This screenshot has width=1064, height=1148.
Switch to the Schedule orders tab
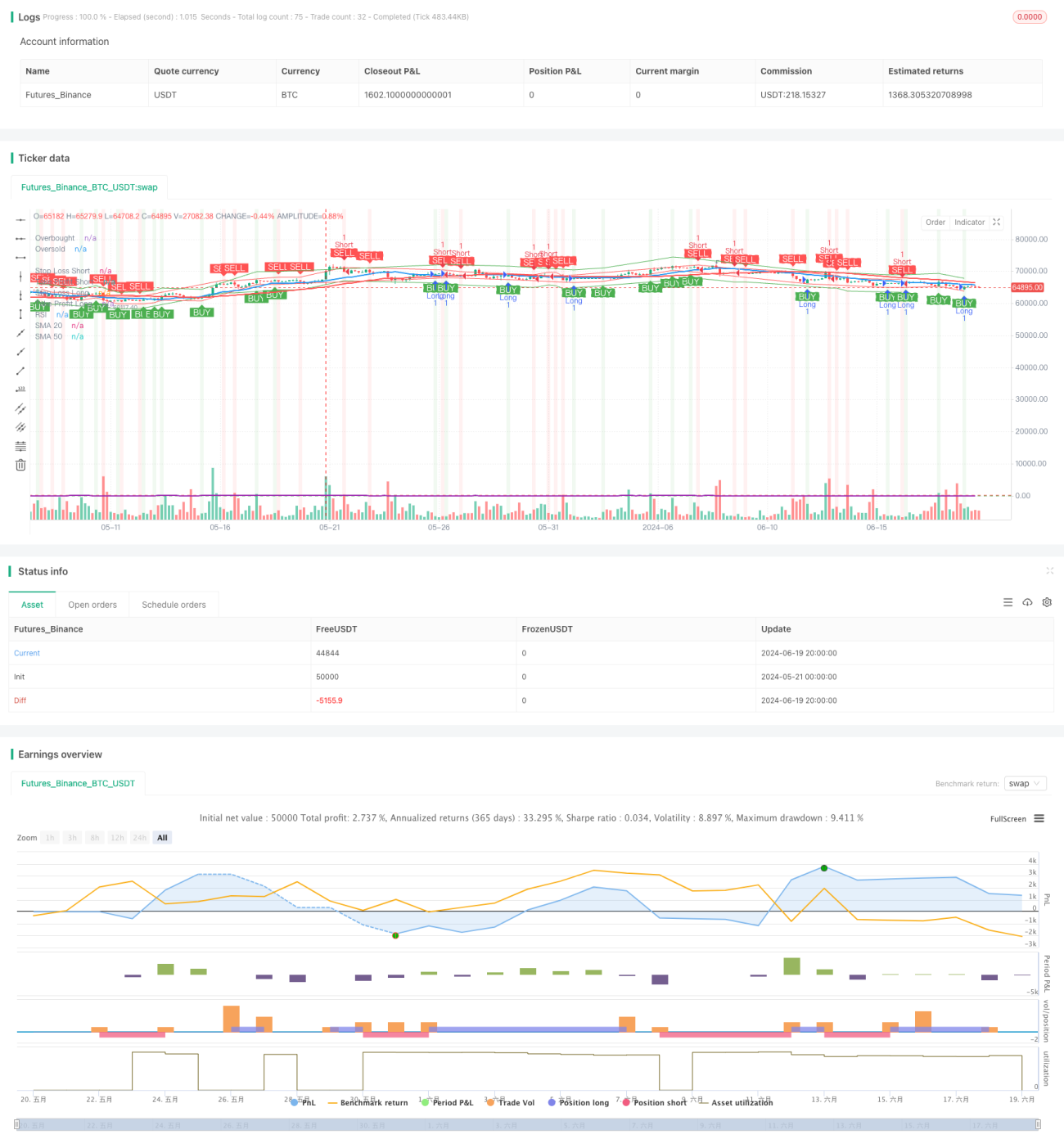(174, 605)
